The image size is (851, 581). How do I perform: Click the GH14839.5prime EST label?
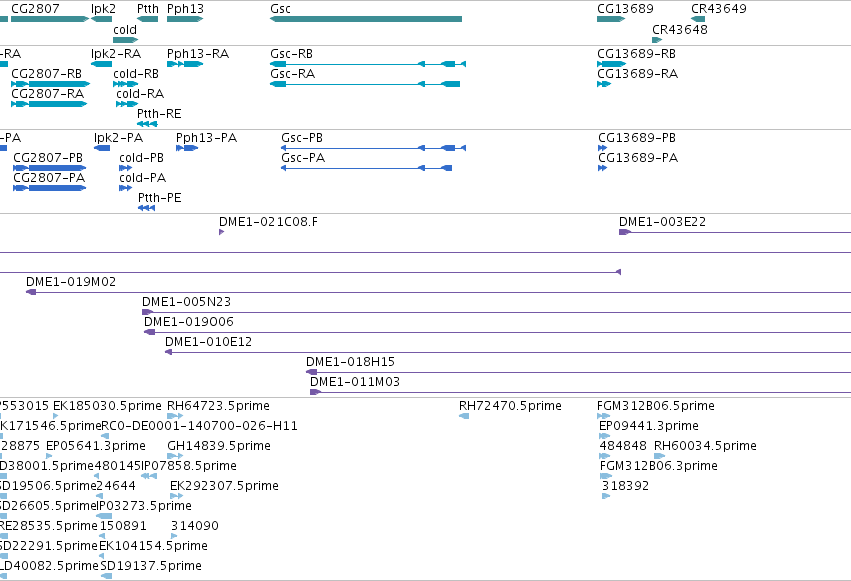219,446
